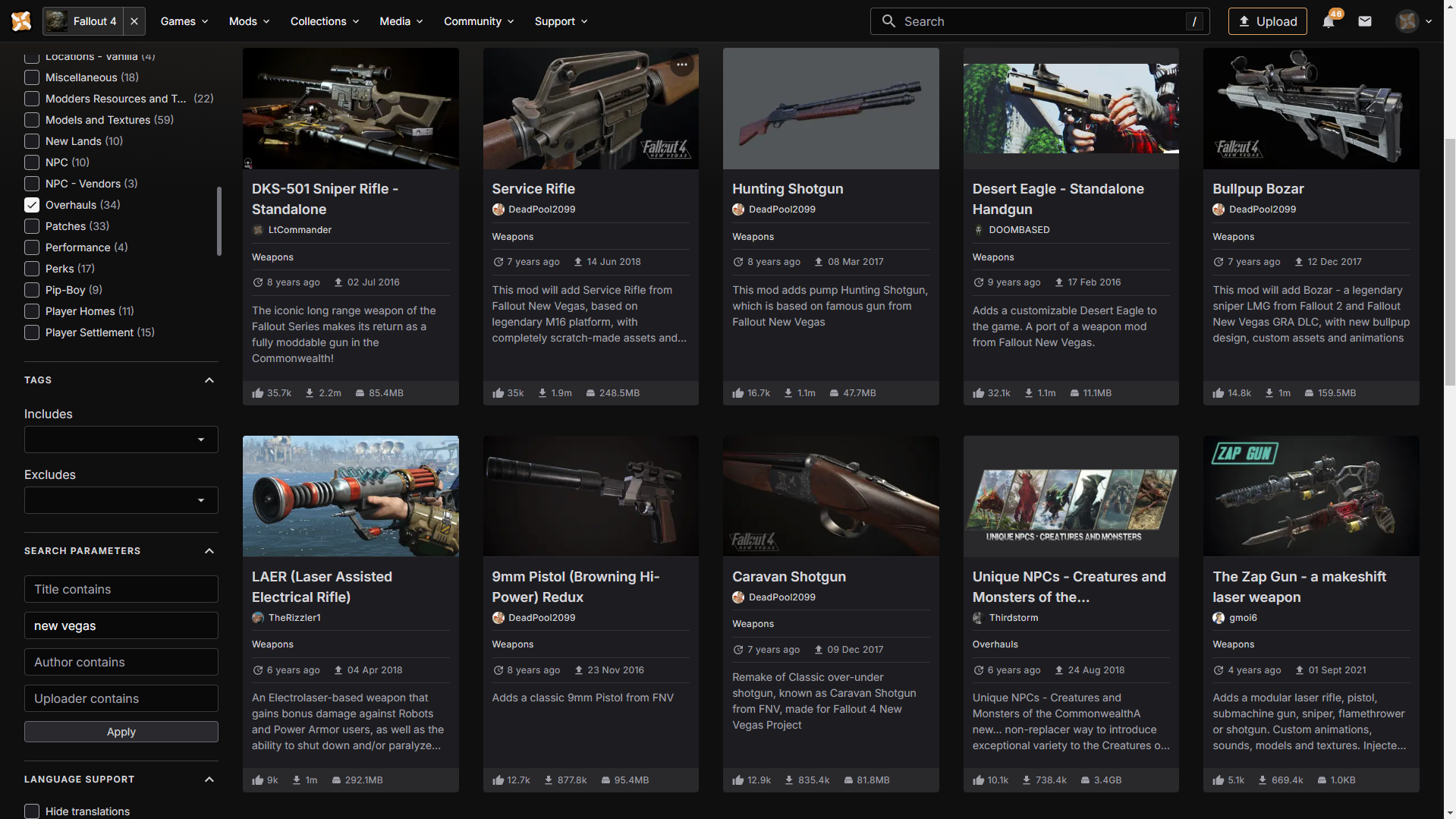Click thumbs-up icon on Zap Gun card
This screenshot has width=1456, height=819.
pos(1219,780)
